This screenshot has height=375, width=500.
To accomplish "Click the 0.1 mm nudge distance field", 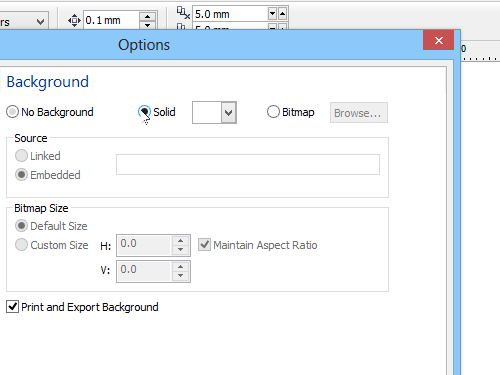I will 111,20.
